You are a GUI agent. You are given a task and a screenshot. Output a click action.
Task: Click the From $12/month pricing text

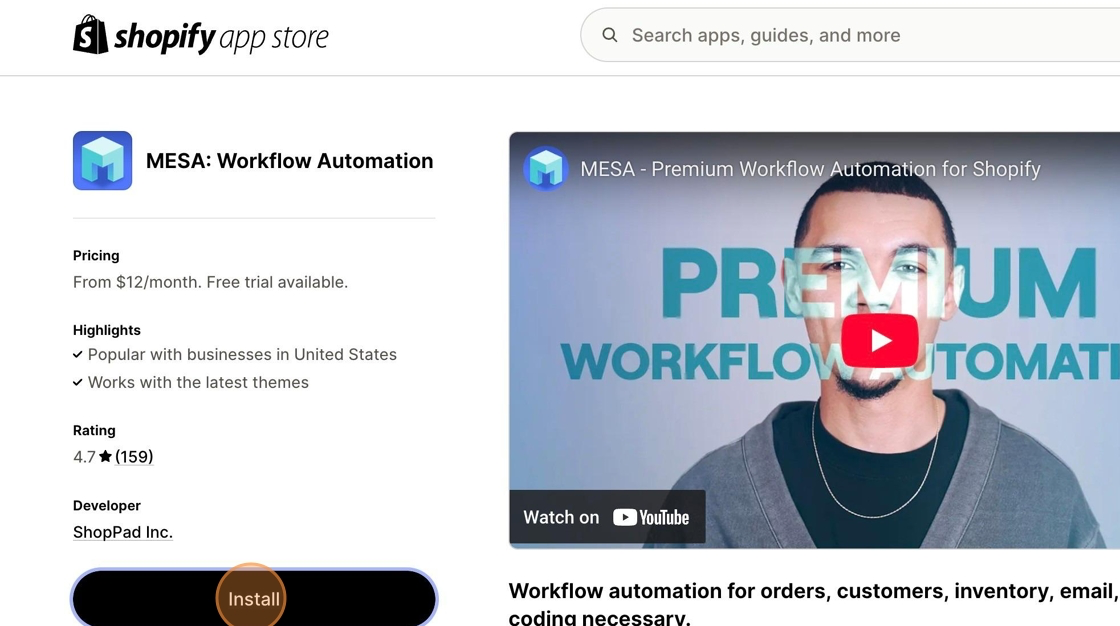tap(210, 282)
